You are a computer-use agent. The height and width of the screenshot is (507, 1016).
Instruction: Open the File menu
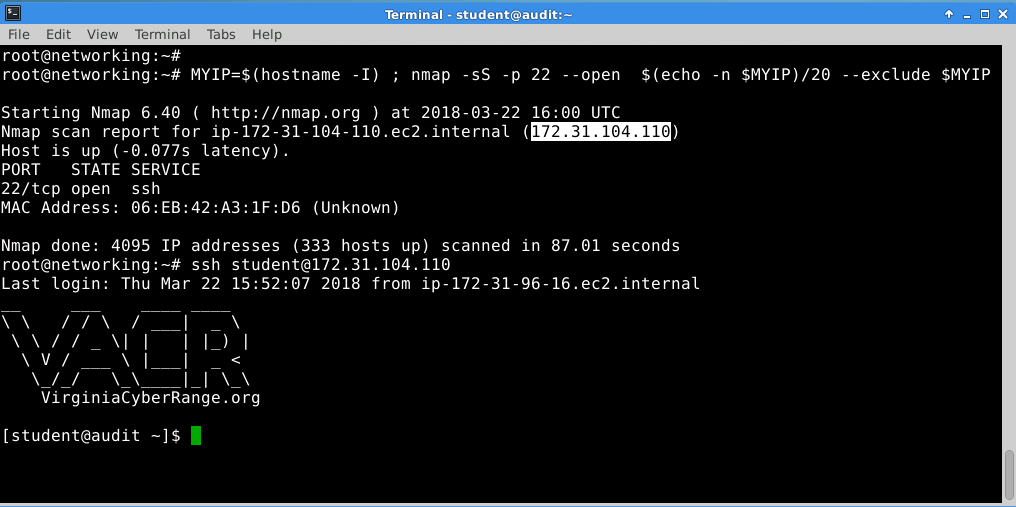coord(19,34)
